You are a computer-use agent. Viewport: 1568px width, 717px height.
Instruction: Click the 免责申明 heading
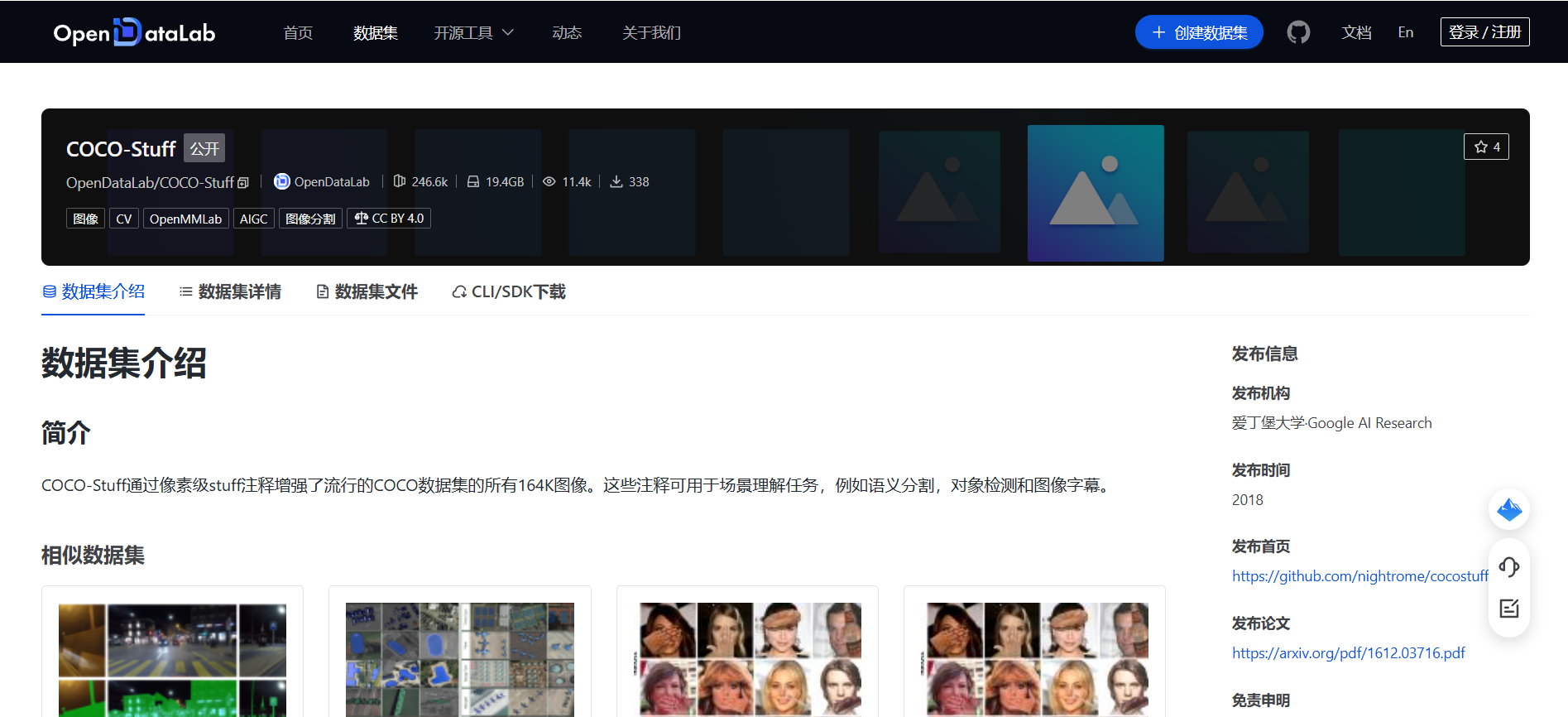point(1261,700)
